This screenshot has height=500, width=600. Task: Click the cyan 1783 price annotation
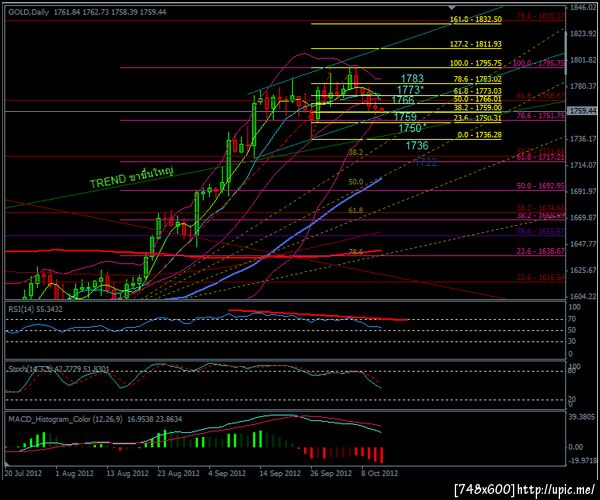412,78
